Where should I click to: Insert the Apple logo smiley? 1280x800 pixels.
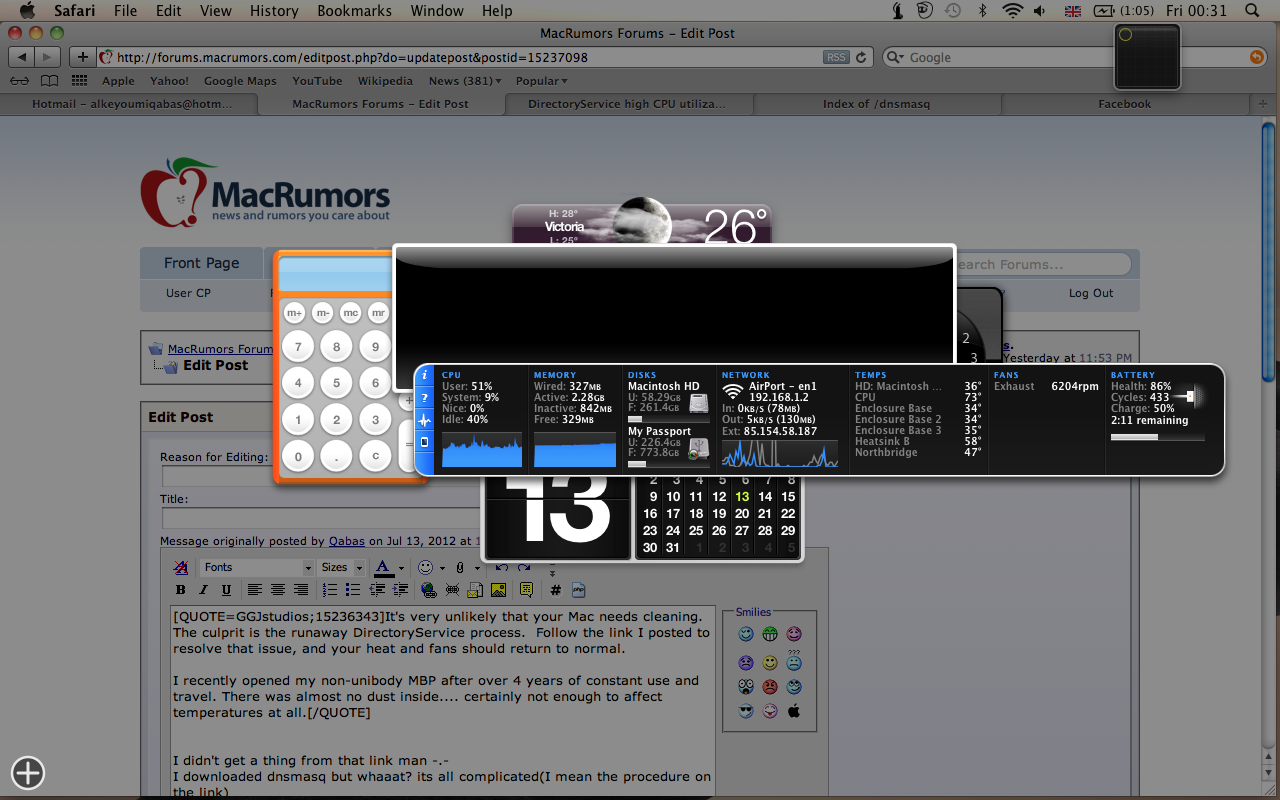pos(794,711)
